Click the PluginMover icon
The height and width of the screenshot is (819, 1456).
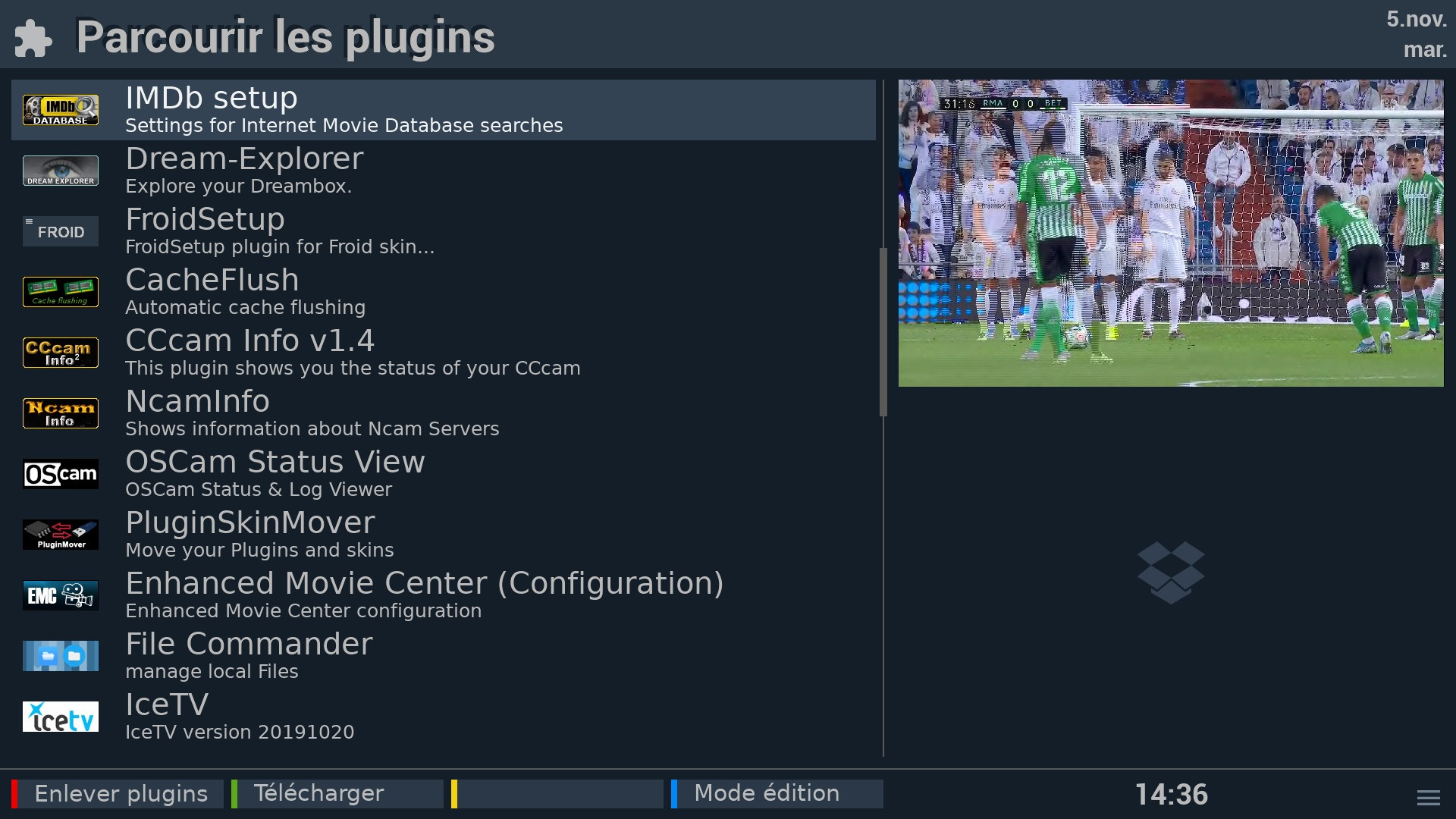(61, 535)
